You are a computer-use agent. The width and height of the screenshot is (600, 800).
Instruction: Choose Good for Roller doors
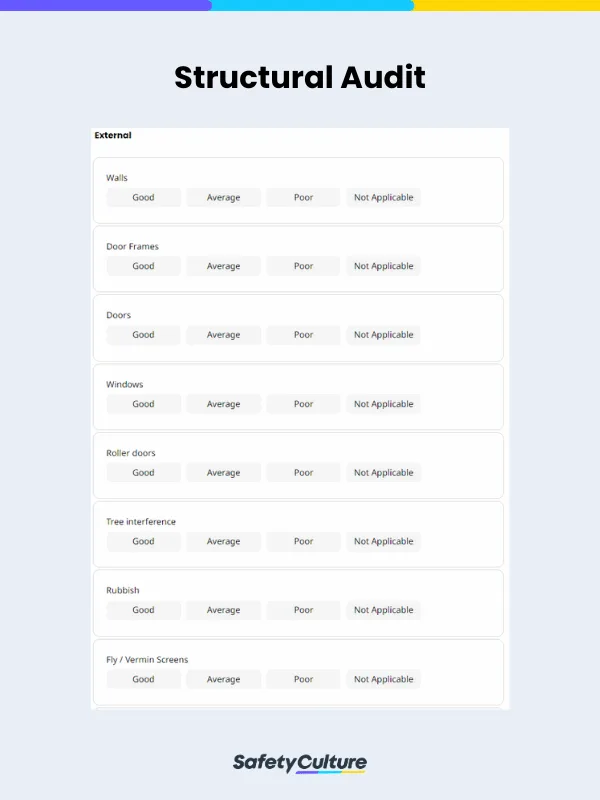(144, 473)
